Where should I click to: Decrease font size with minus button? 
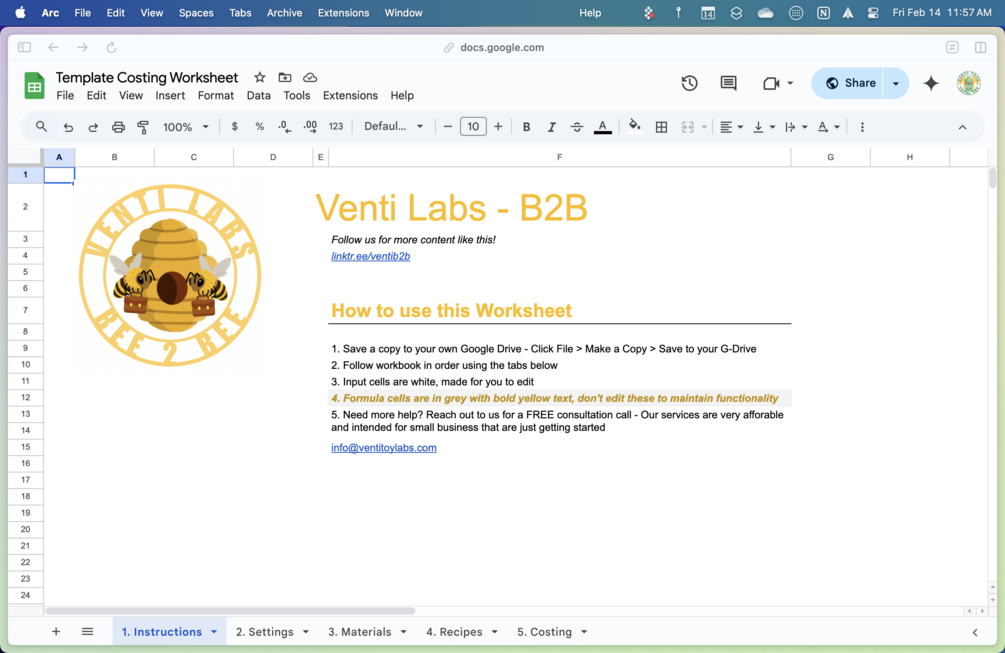click(x=448, y=127)
